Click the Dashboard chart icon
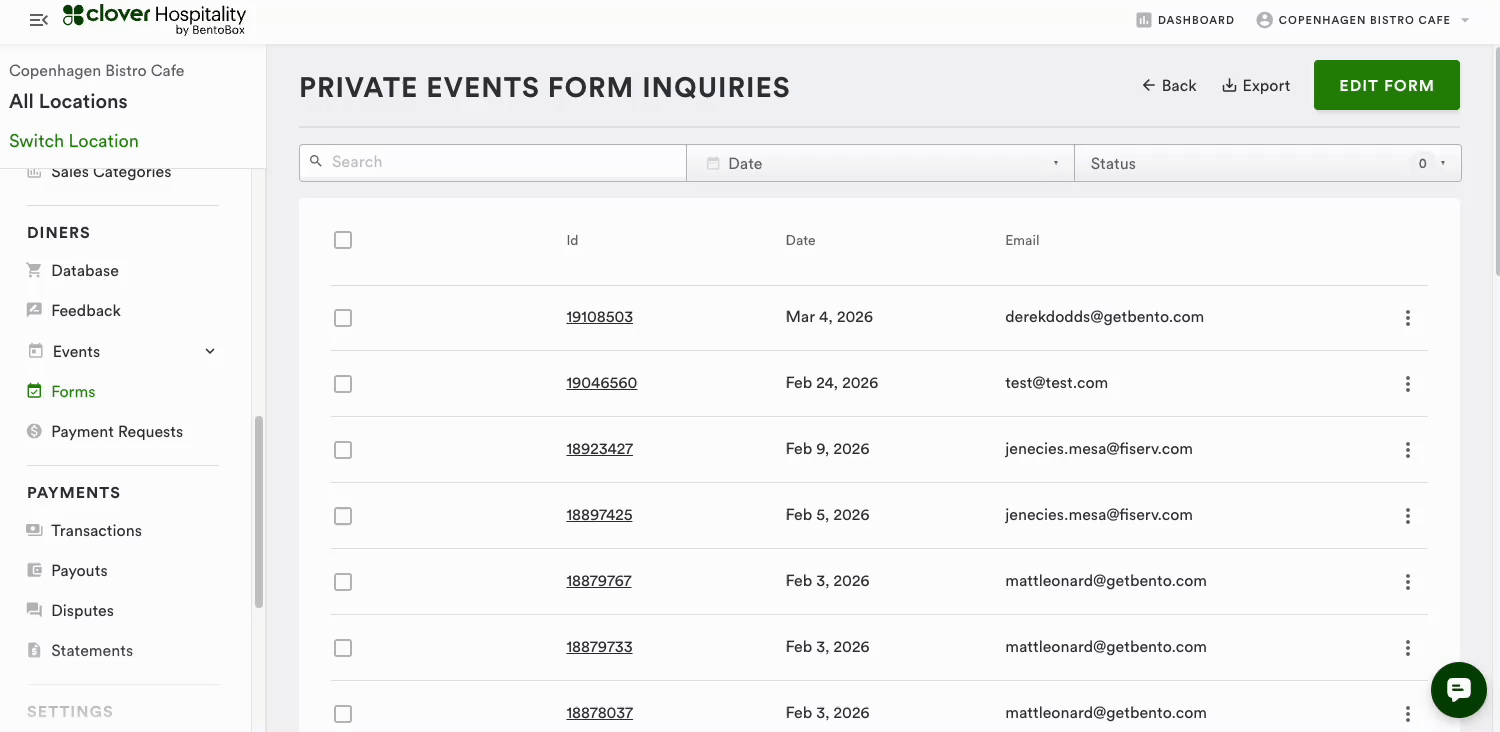 coord(1144,20)
